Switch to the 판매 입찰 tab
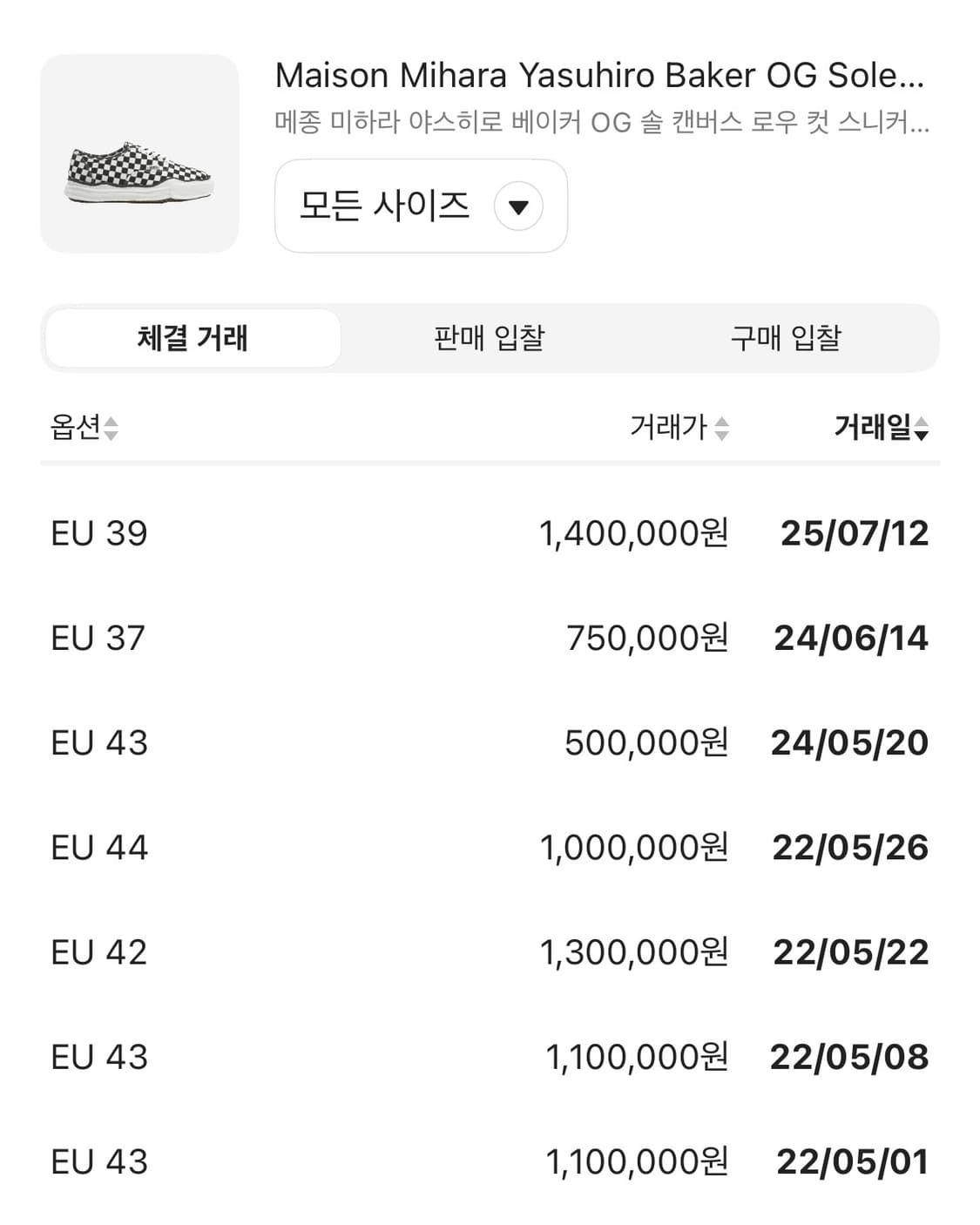 (489, 338)
